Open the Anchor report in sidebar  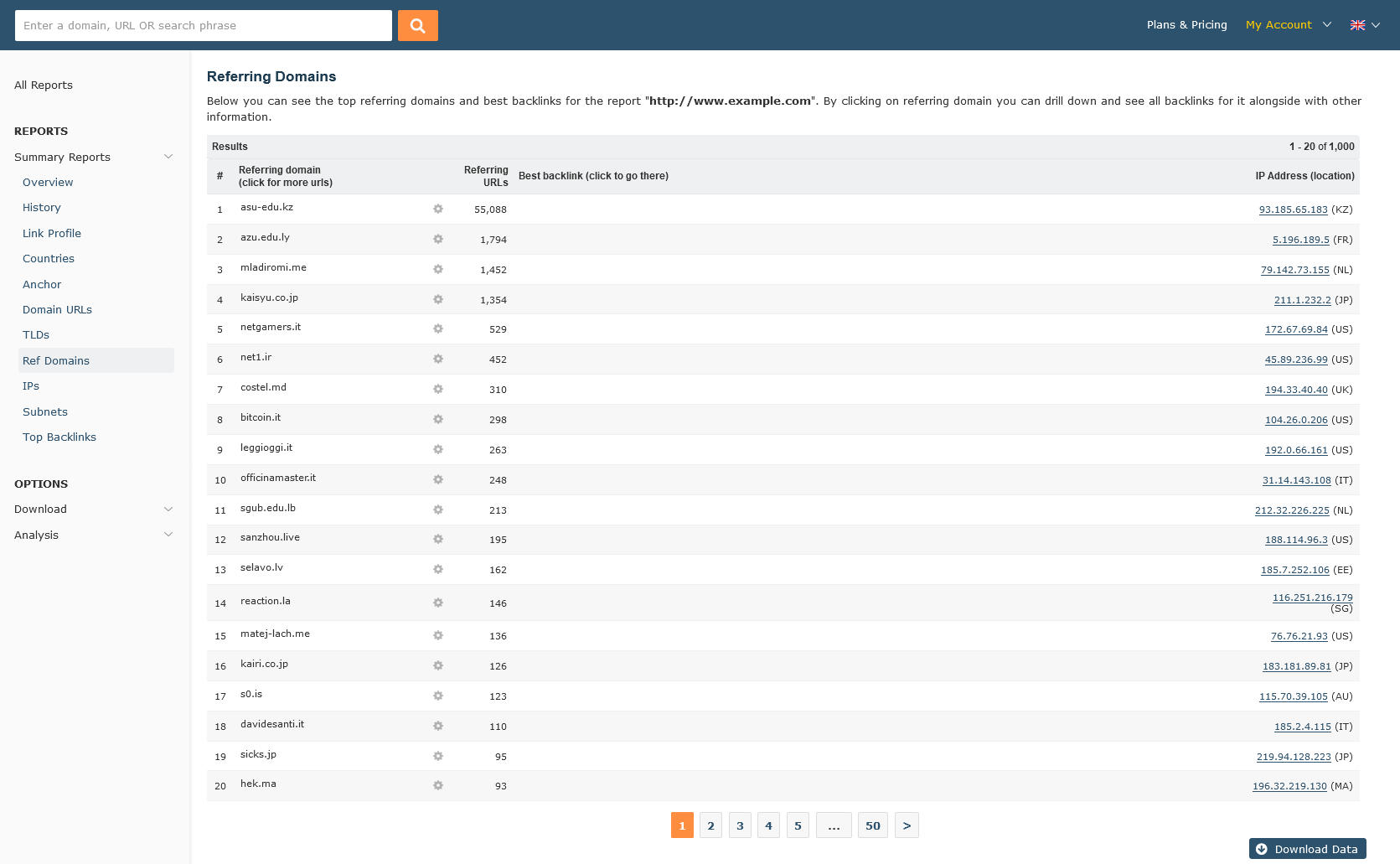click(x=42, y=284)
